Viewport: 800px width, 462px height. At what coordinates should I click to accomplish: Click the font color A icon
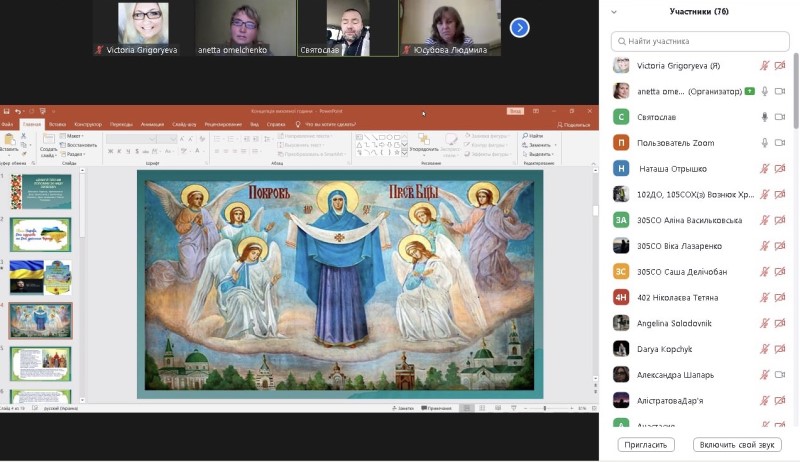(197, 151)
